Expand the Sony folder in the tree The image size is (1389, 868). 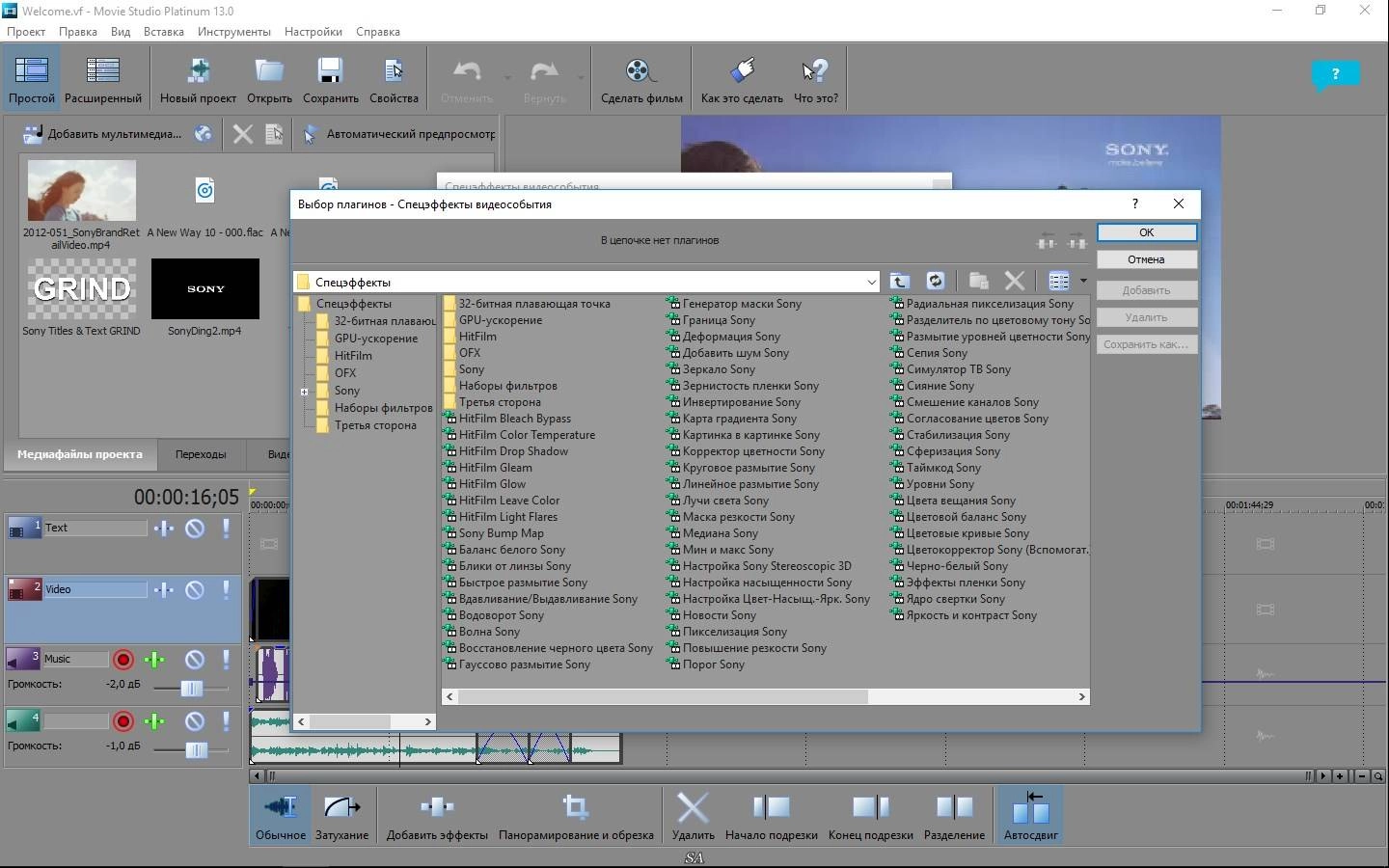(x=304, y=392)
